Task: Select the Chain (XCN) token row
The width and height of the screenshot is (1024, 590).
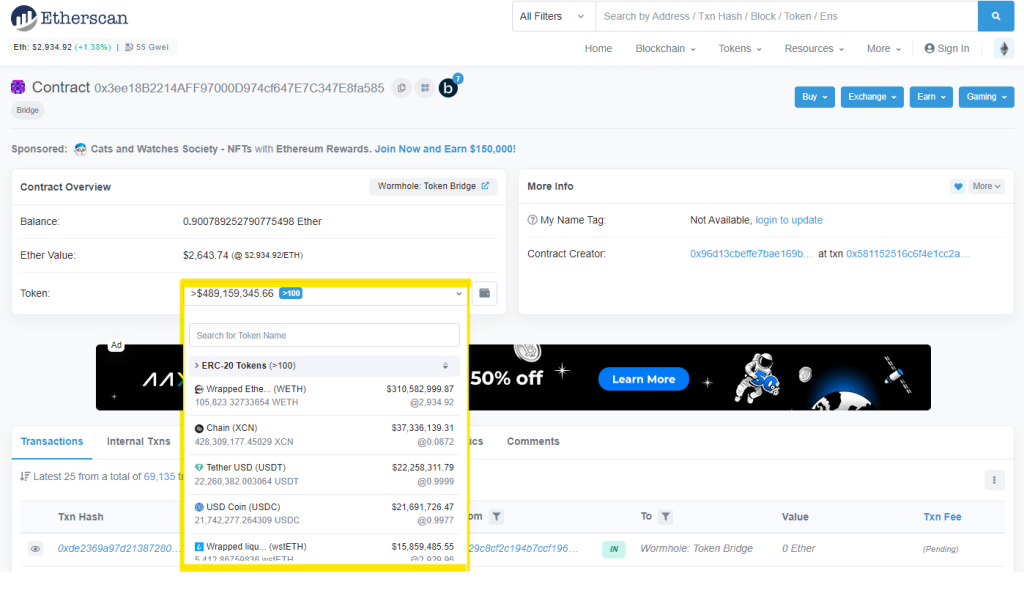Action: (324, 435)
